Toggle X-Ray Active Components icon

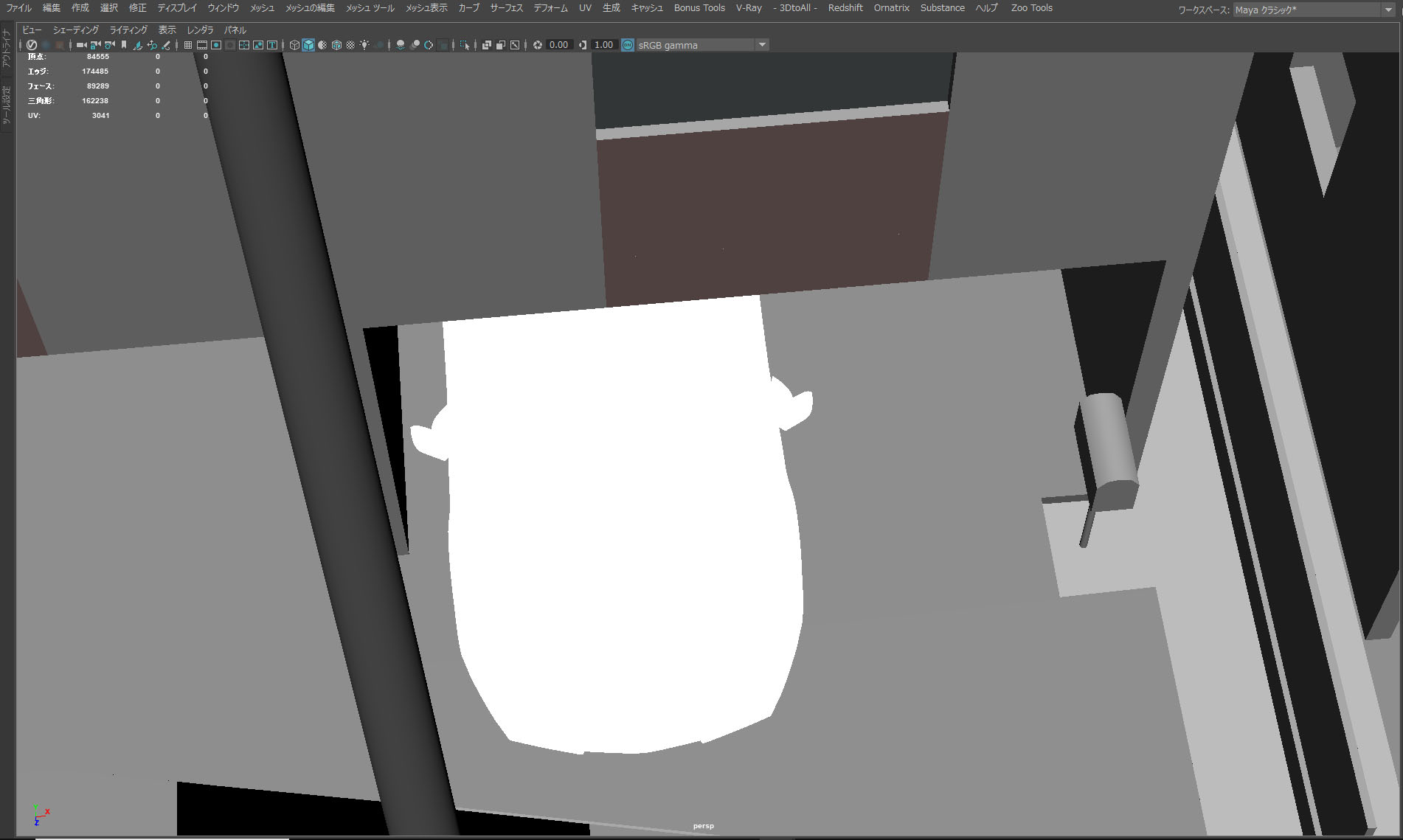coord(501,45)
